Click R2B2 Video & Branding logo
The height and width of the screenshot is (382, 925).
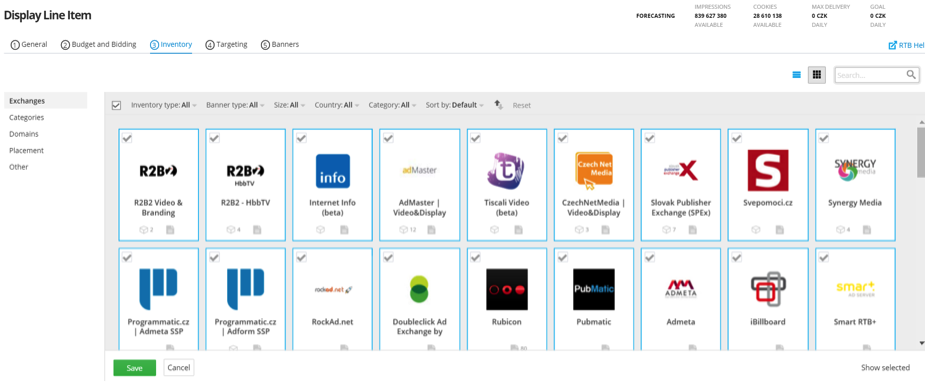pyautogui.click(x=158, y=171)
